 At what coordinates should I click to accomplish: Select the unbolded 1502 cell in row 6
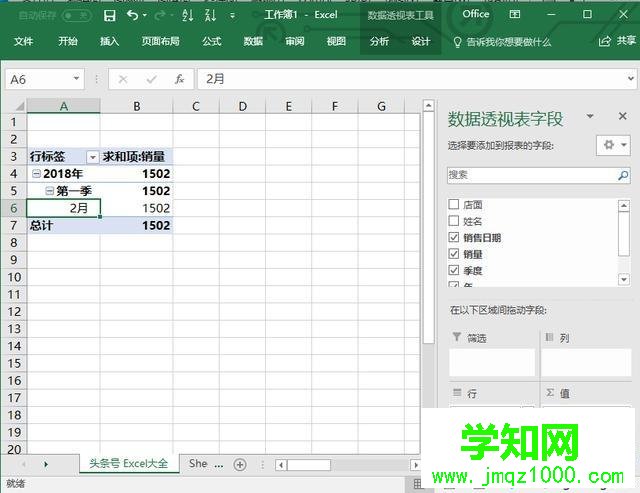(x=136, y=208)
